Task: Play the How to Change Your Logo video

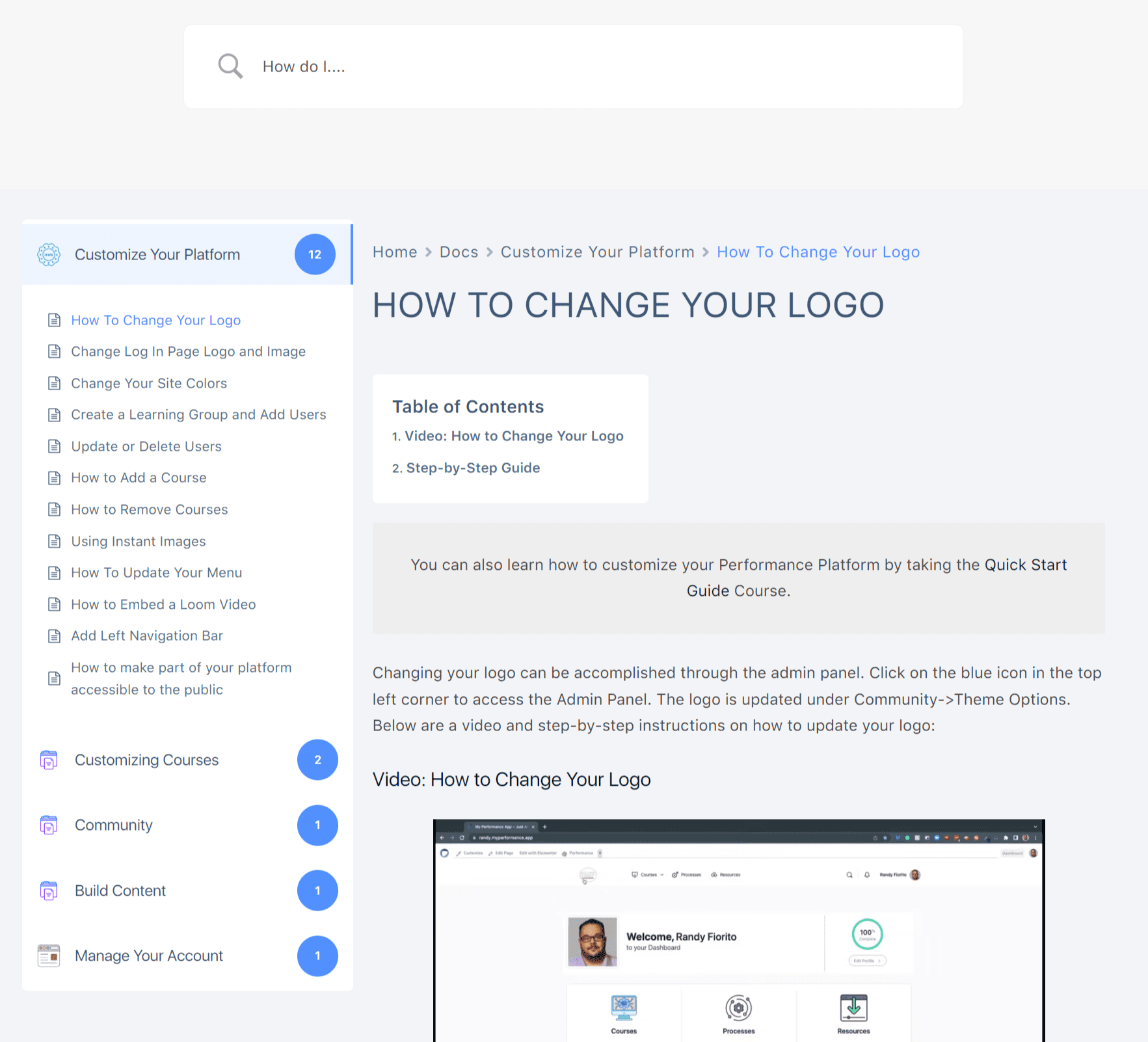Action: pyautogui.click(x=739, y=930)
